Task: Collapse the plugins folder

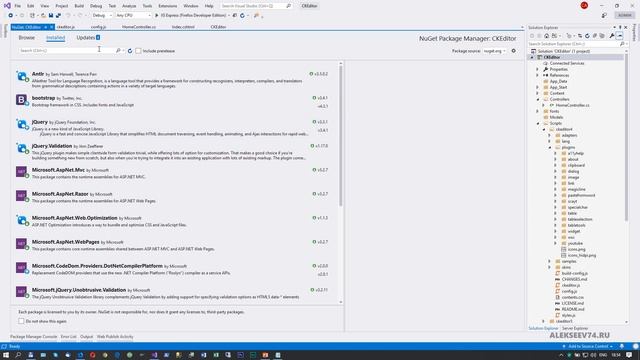Action: [x=549, y=147]
